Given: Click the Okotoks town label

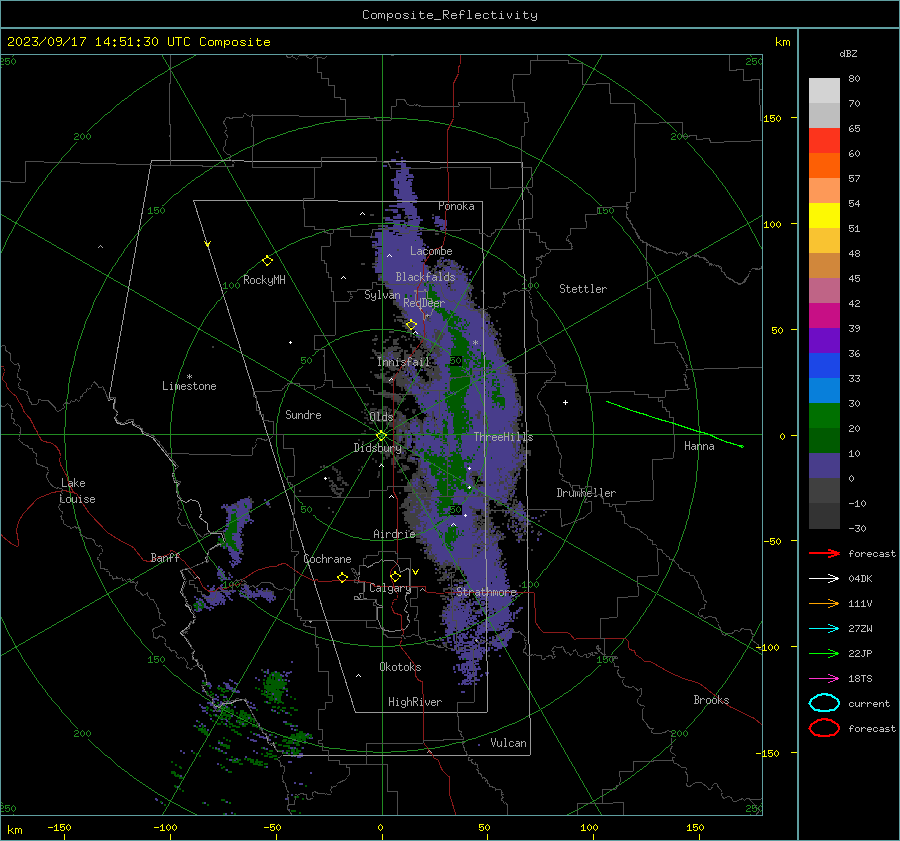Looking at the screenshot, I should tap(400, 667).
